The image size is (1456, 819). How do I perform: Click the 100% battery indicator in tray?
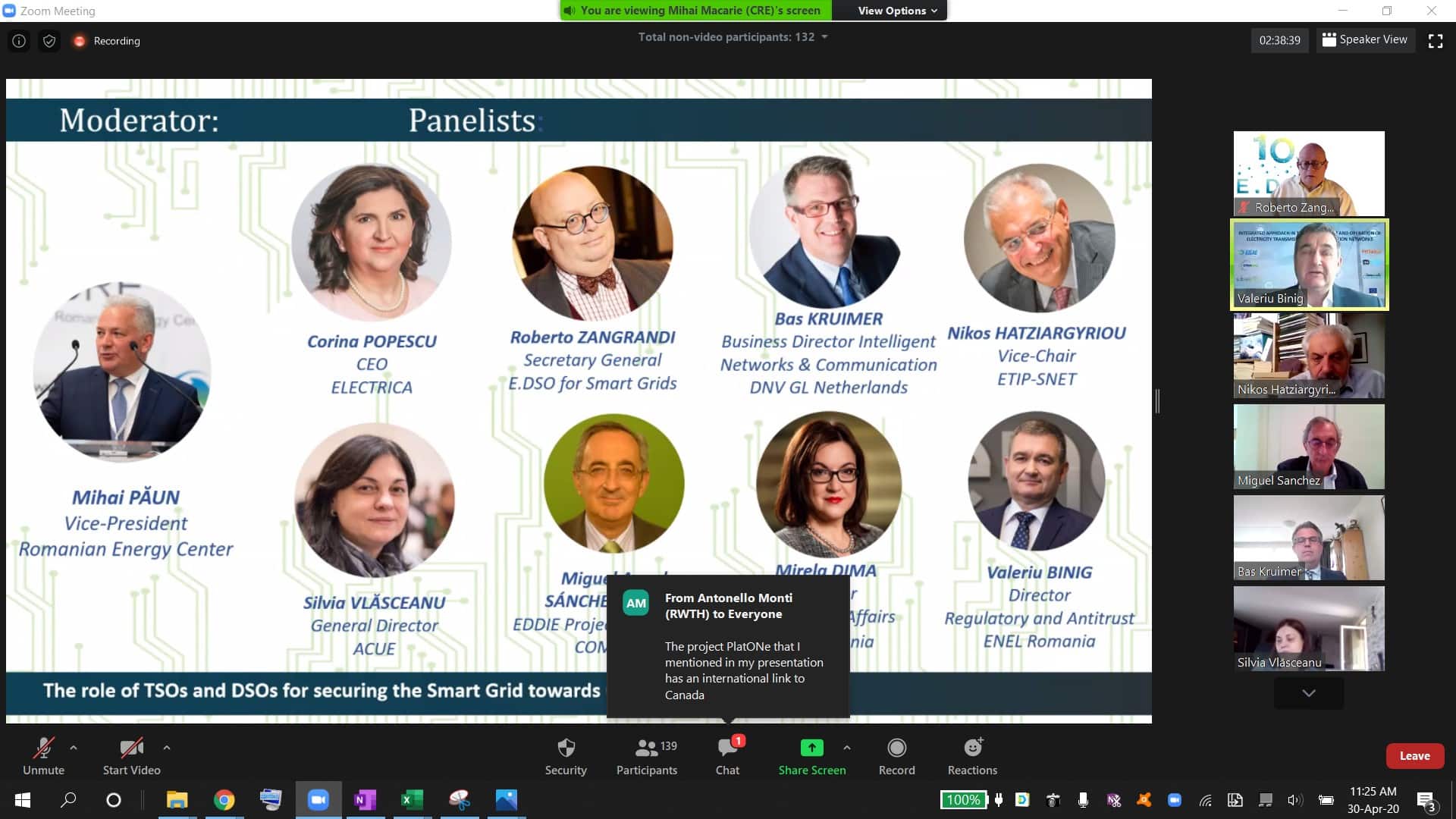point(963,800)
